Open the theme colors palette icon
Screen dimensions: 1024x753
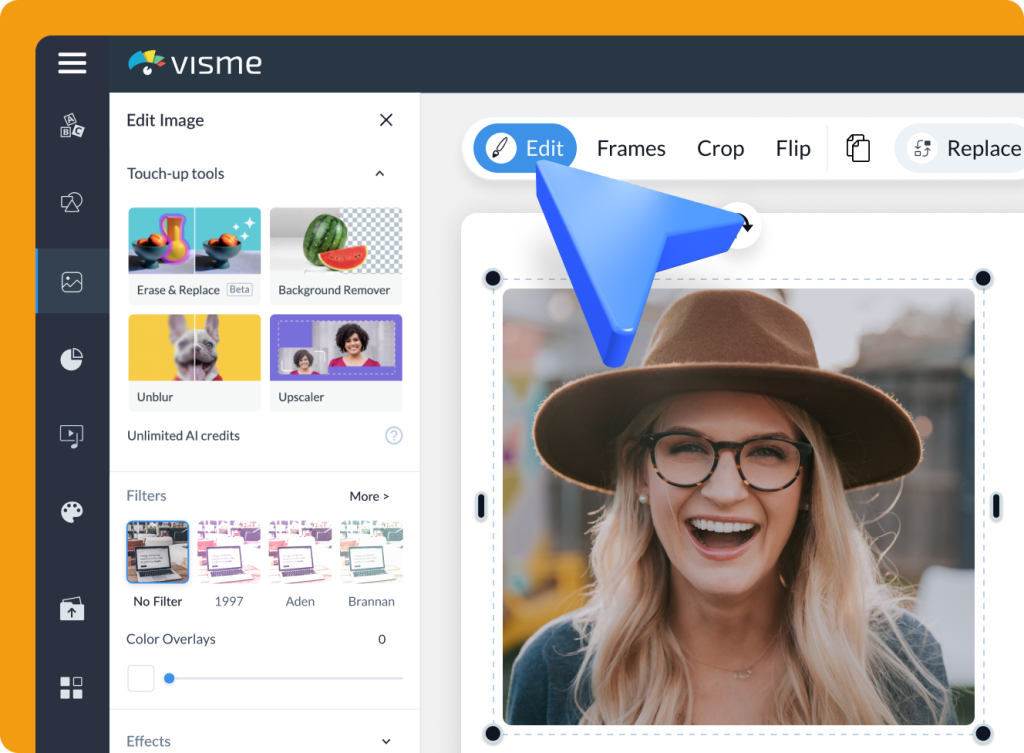pos(72,511)
